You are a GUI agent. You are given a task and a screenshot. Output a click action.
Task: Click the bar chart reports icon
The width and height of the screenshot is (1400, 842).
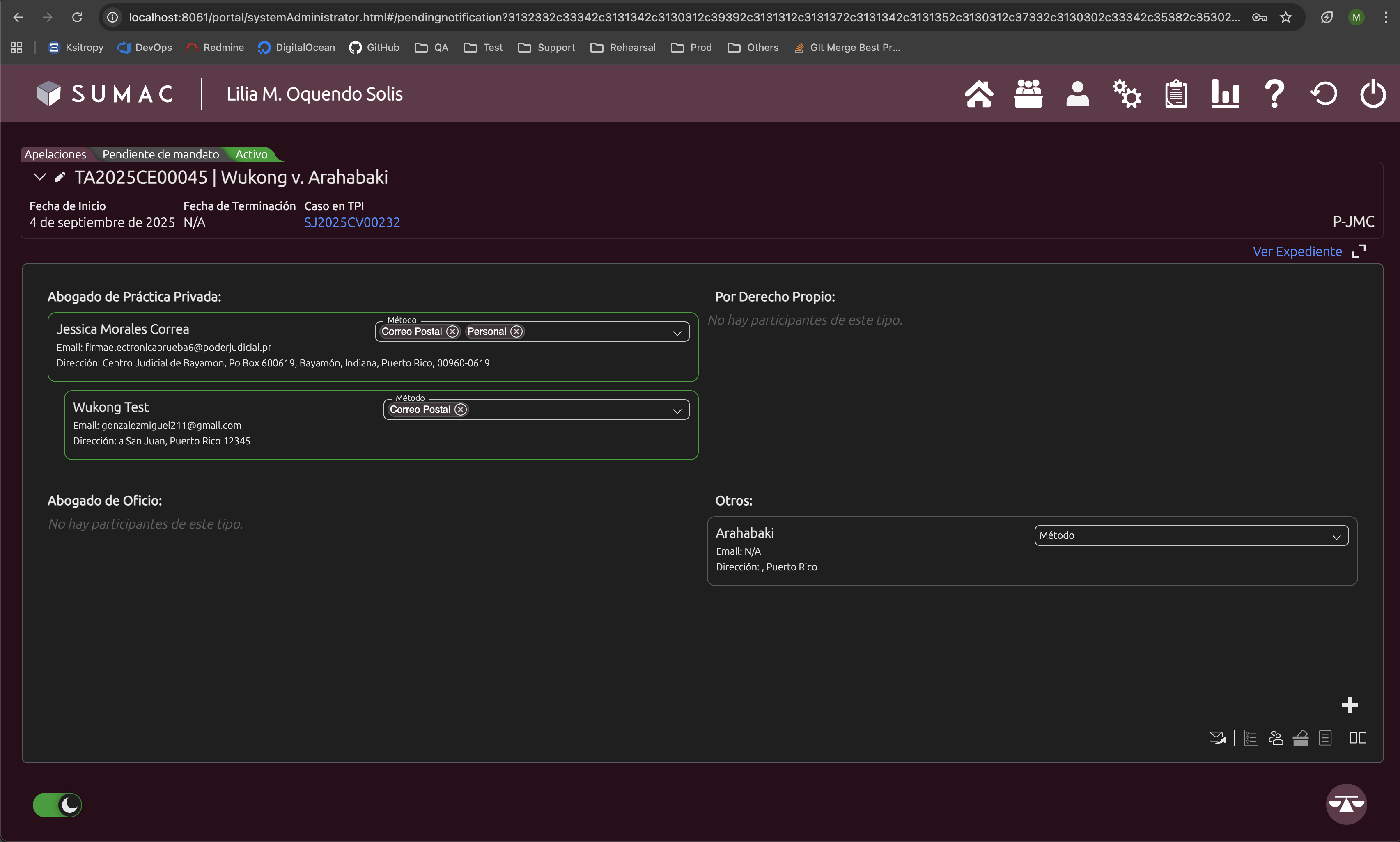[x=1225, y=94]
